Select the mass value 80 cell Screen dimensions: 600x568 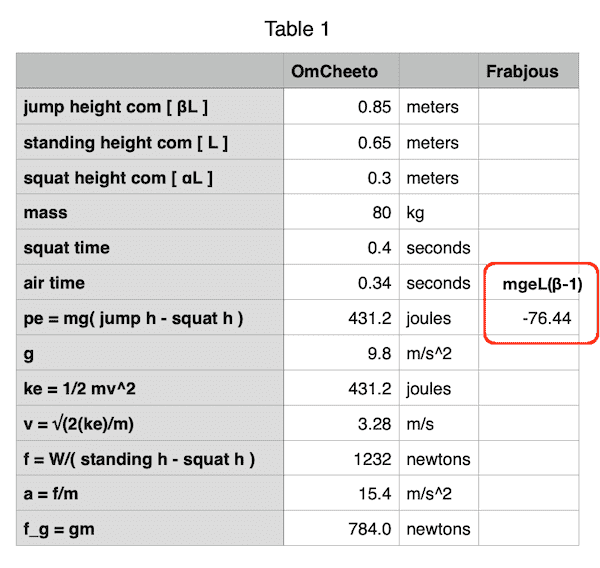point(341,213)
